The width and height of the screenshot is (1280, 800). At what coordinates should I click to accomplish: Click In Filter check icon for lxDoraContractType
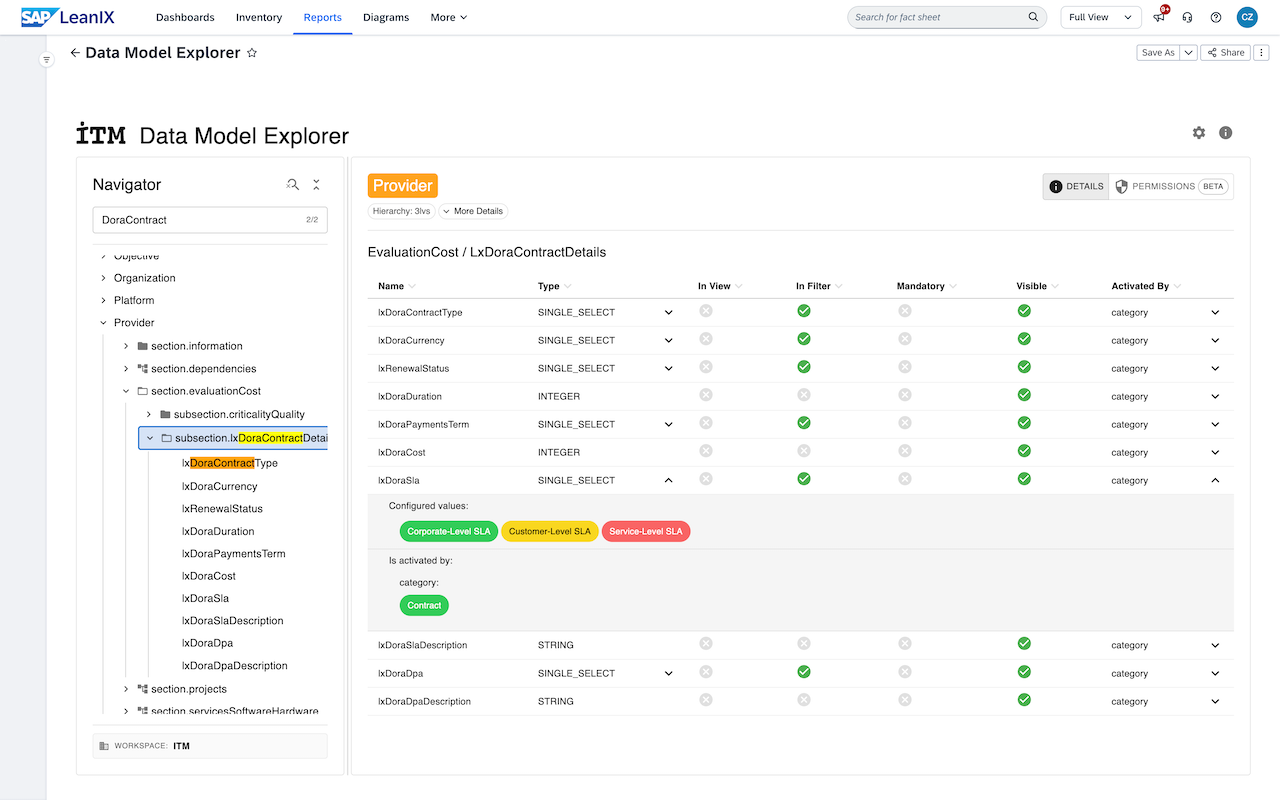pyautogui.click(x=803, y=311)
